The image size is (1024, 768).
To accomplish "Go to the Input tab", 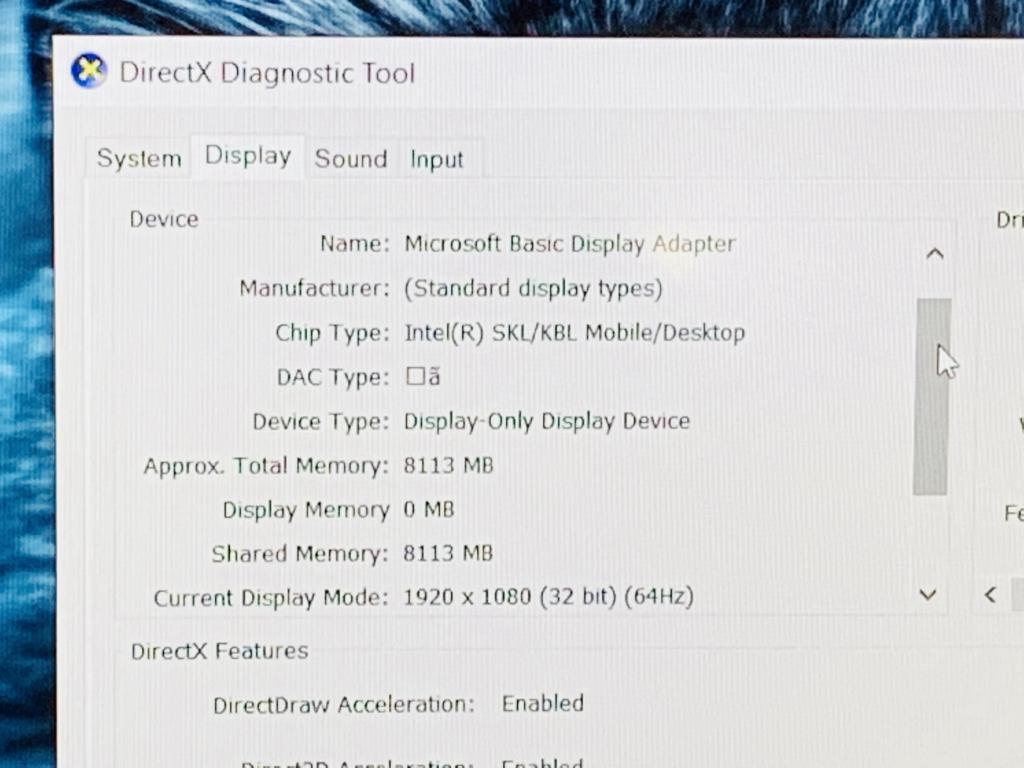I will point(436,159).
